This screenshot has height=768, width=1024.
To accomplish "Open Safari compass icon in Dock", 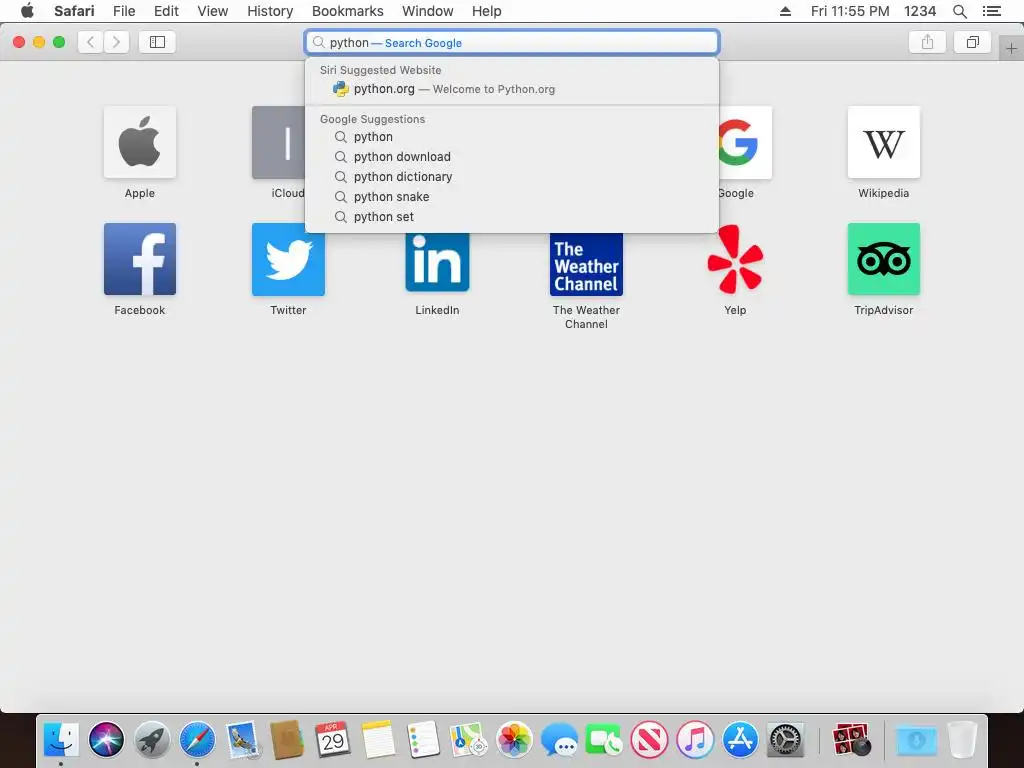I will 197,740.
